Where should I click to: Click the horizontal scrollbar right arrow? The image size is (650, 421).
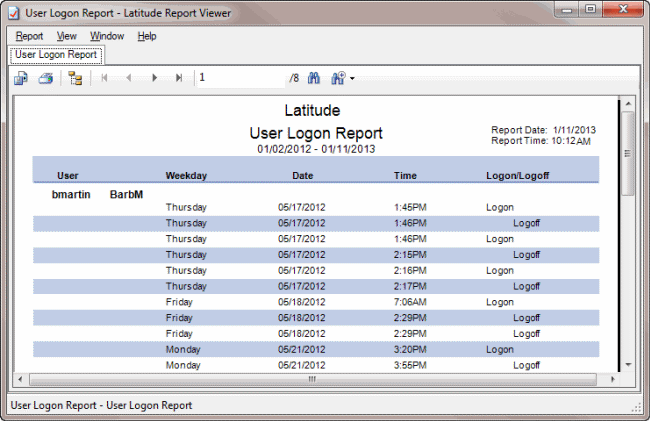pyautogui.click(x=612, y=380)
